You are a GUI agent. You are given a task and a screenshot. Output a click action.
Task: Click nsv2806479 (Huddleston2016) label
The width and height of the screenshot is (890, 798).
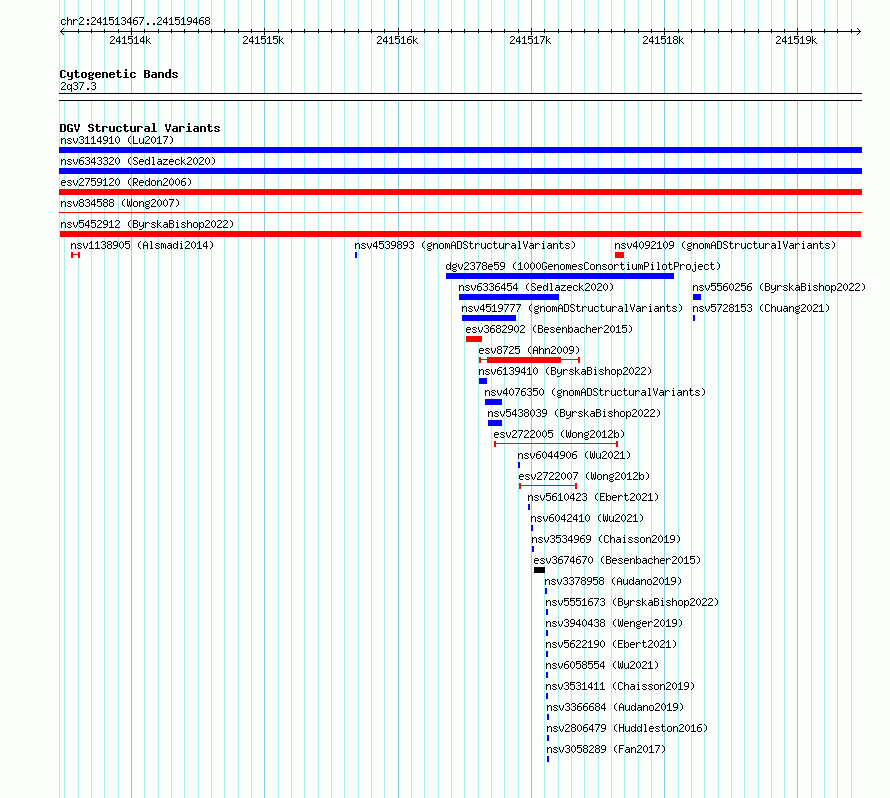(627, 728)
